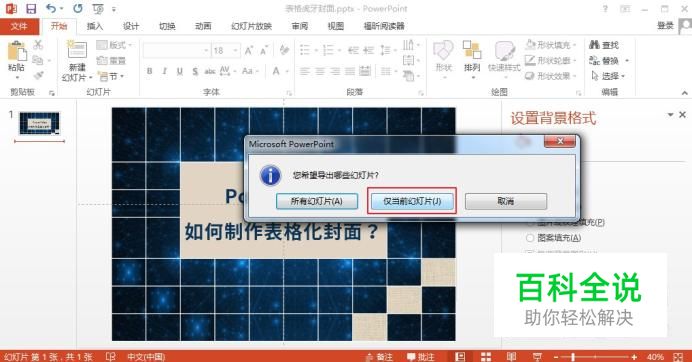Select pattern fill (图案填充) radio button
Viewport: 692px width, 362px height.
530,238
